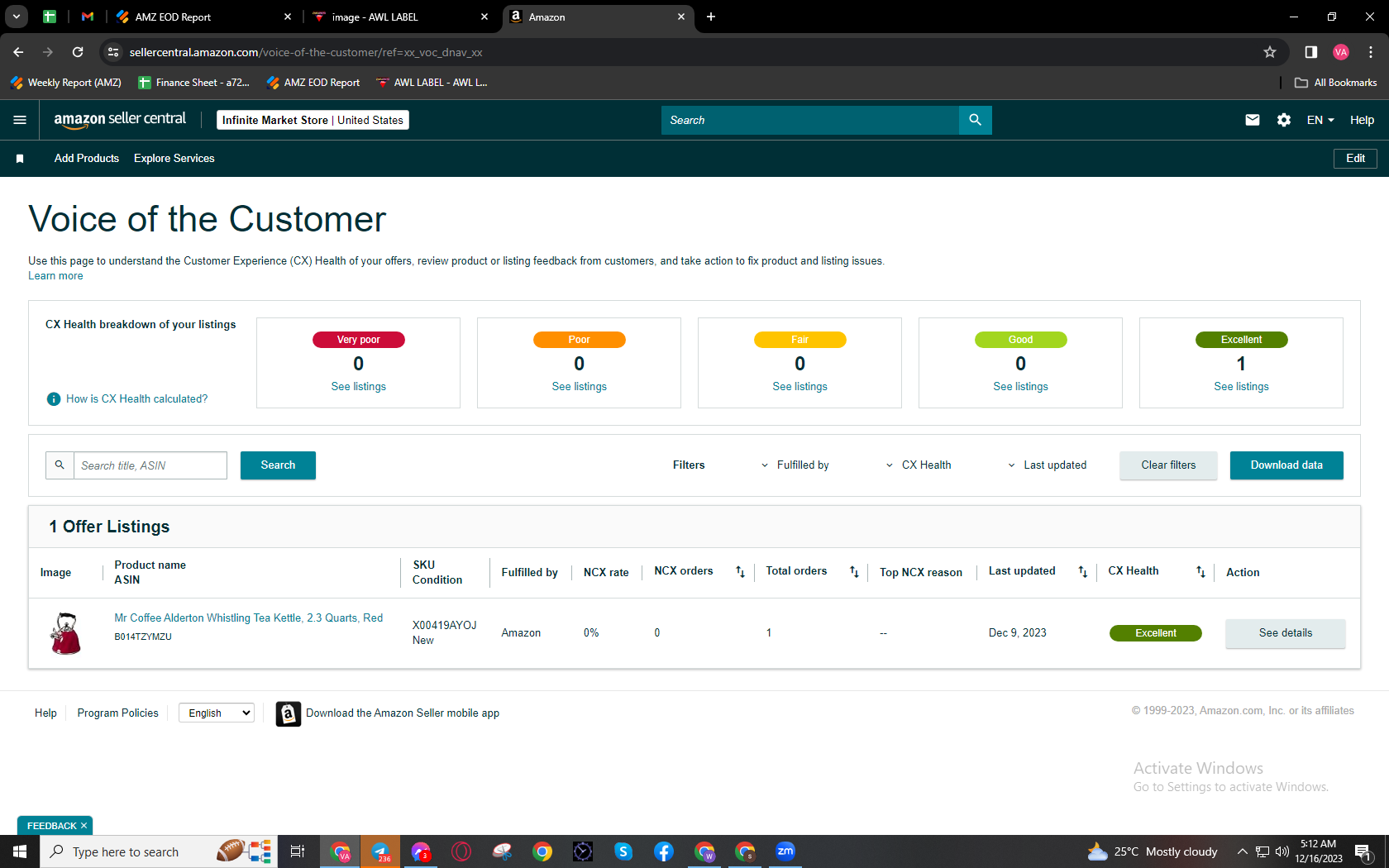
Task: Click How is CX Health calculated link
Action: click(x=137, y=399)
